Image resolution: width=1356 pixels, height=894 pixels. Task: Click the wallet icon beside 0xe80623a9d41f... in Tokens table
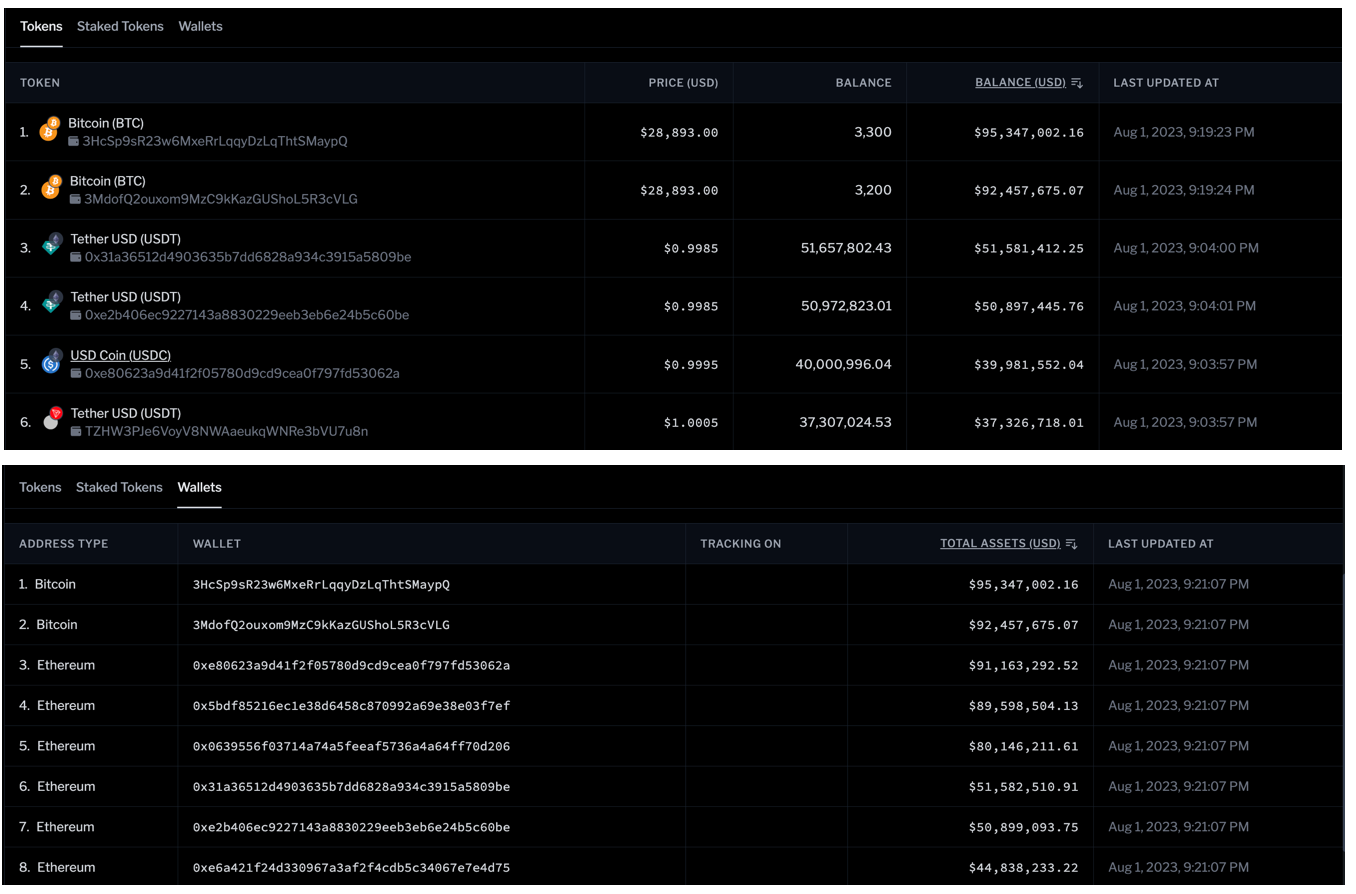pyautogui.click(x=76, y=374)
